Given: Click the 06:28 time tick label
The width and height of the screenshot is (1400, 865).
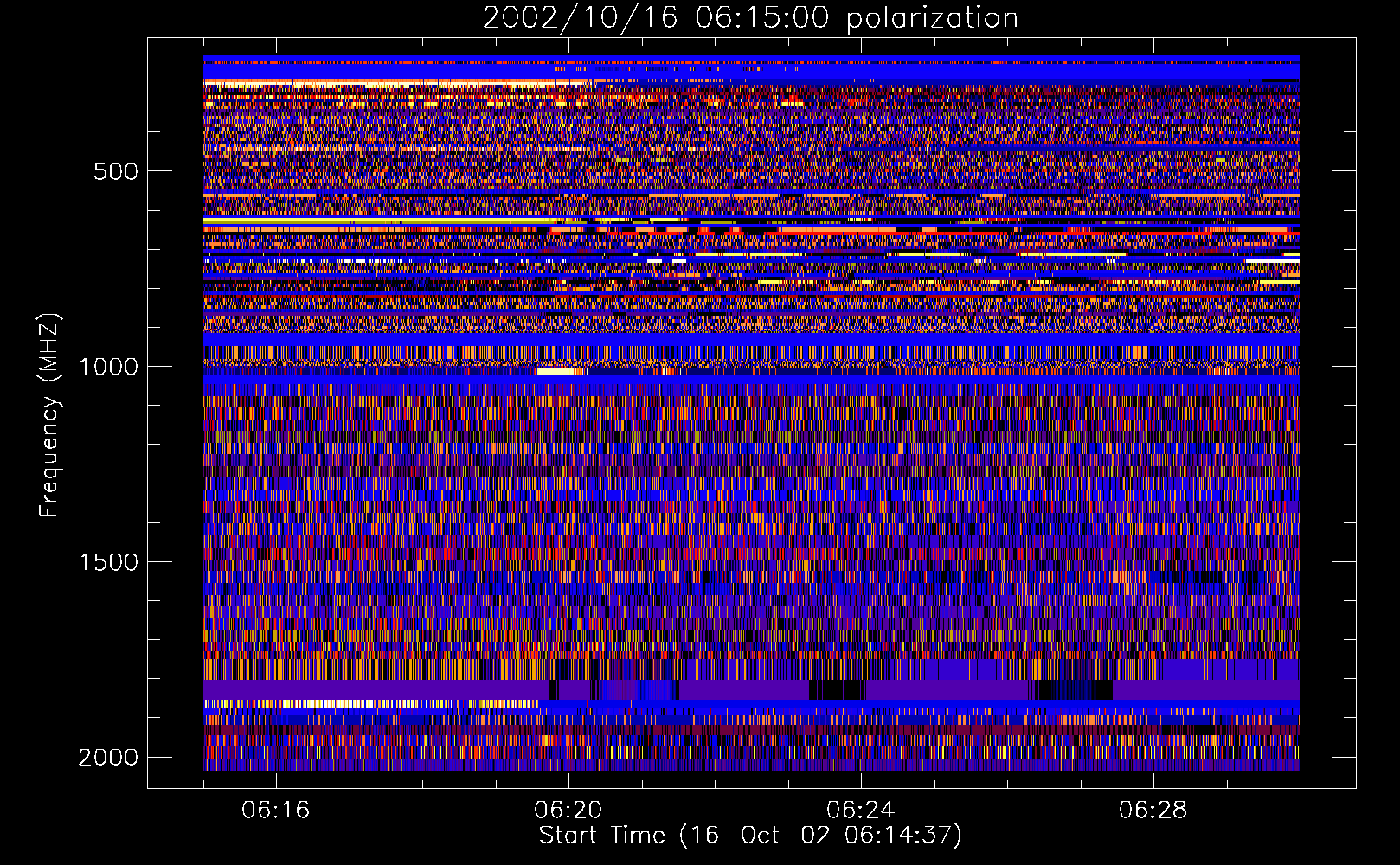Looking at the screenshot, I should (1153, 811).
